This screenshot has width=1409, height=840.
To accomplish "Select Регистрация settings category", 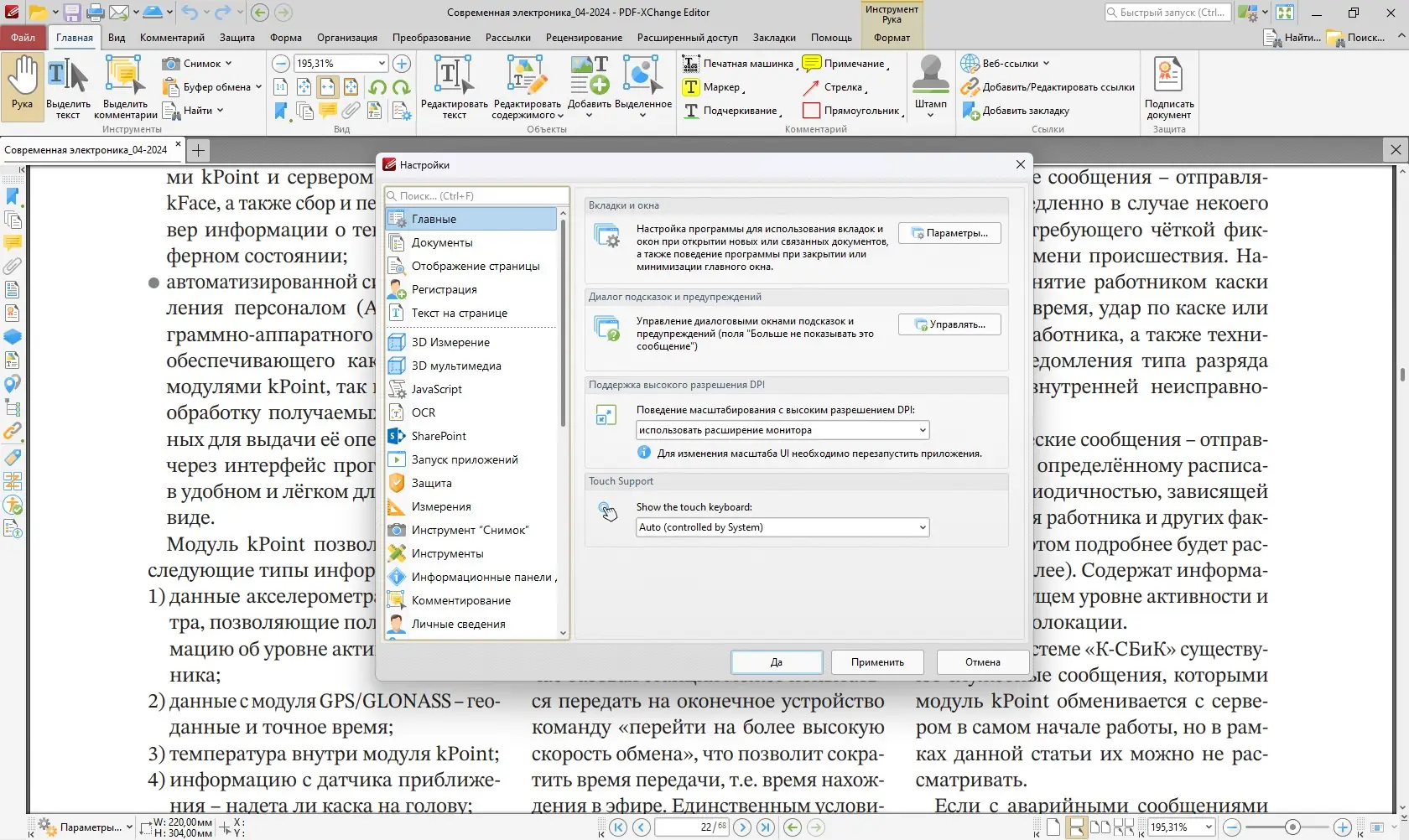I will [471, 289].
